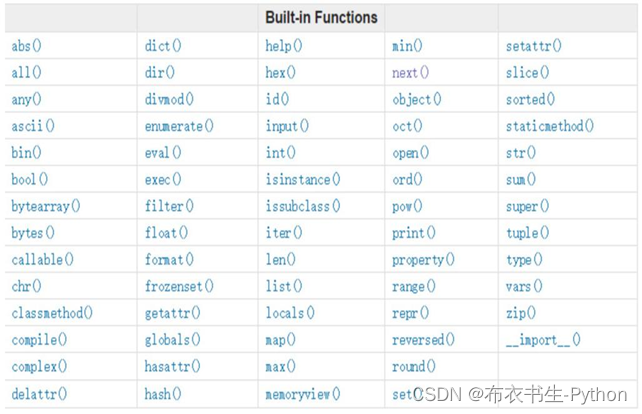642x414 pixels.
Task: Select the locals() link
Action: [x=290, y=313]
